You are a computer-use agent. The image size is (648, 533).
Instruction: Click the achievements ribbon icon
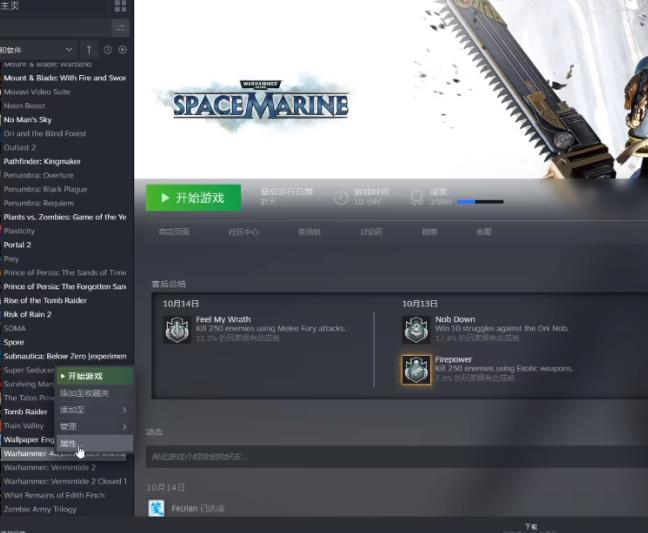coord(417,197)
